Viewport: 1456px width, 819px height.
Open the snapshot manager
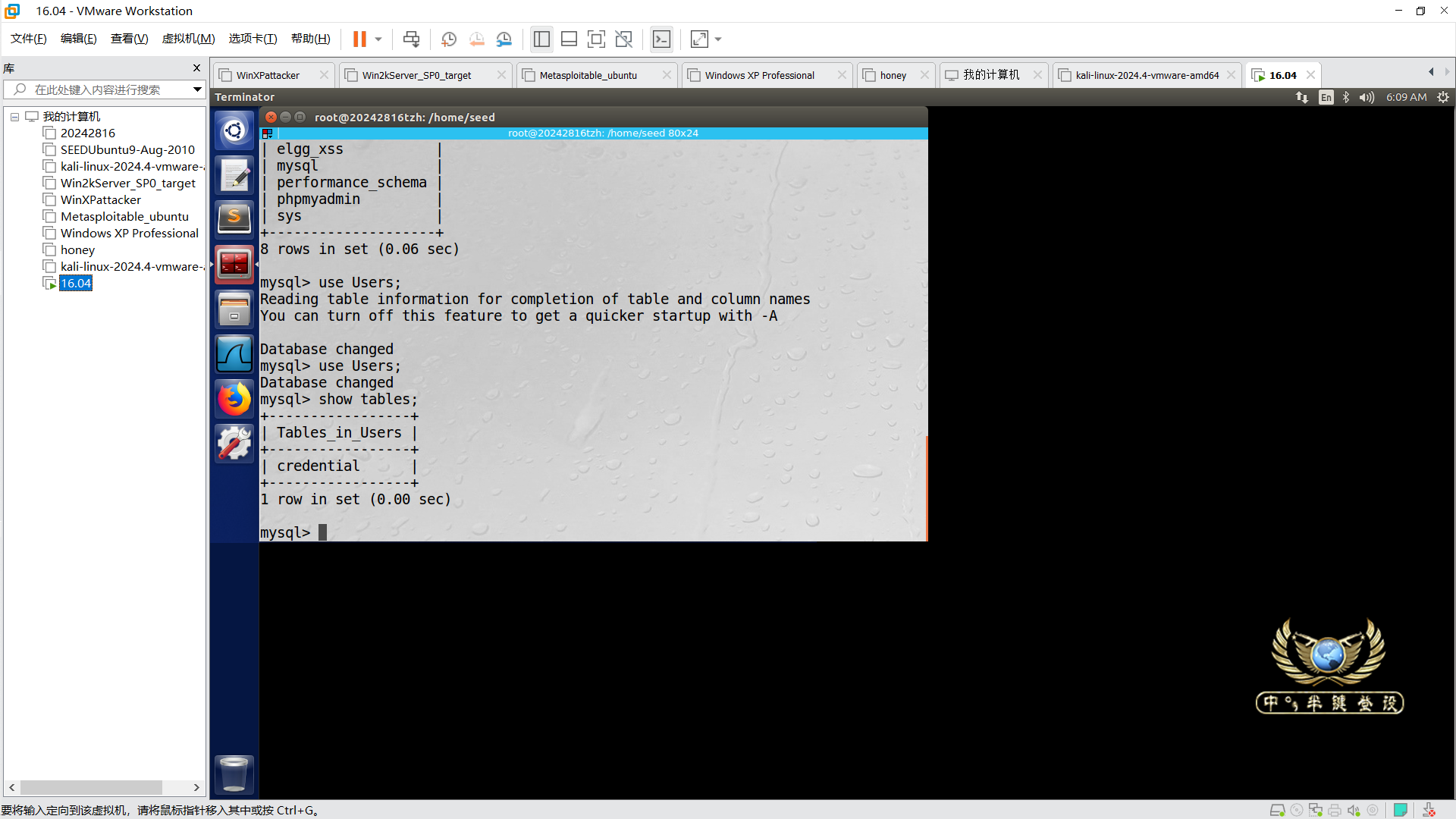(504, 39)
